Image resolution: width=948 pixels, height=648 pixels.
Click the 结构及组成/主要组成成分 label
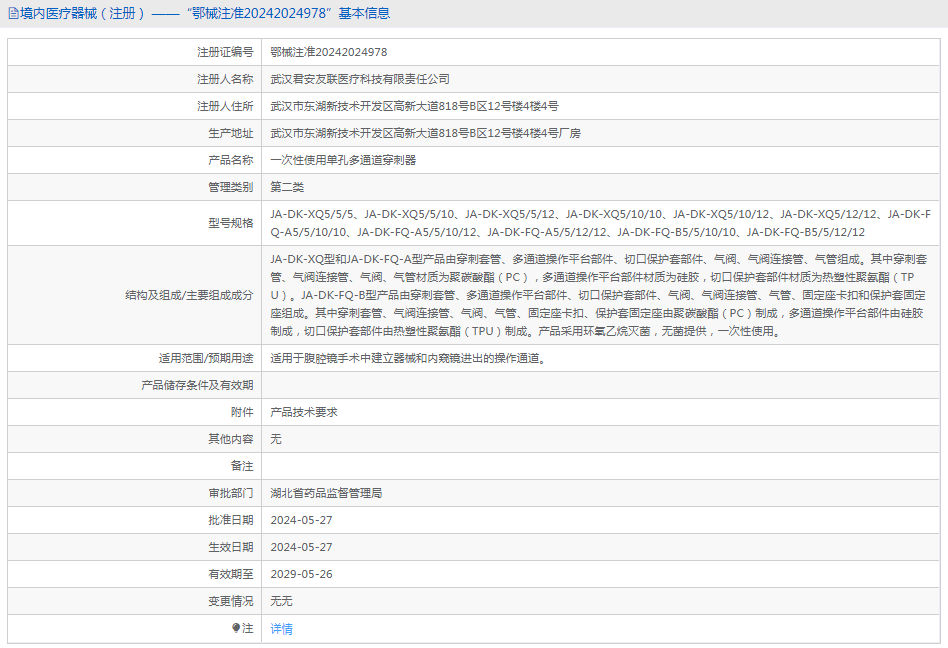pos(189,295)
